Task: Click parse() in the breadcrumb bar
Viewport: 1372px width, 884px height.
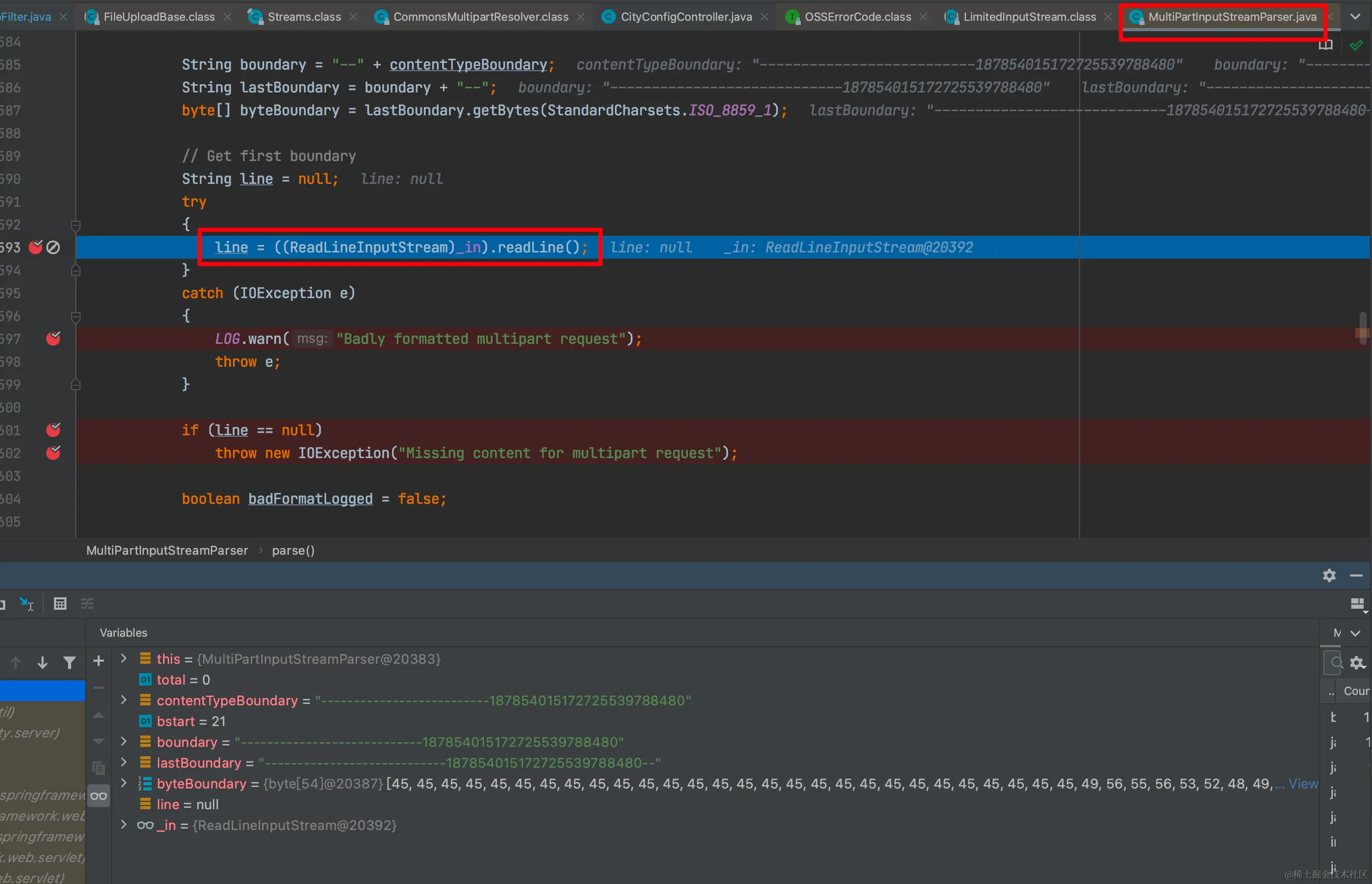Action: coord(293,551)
